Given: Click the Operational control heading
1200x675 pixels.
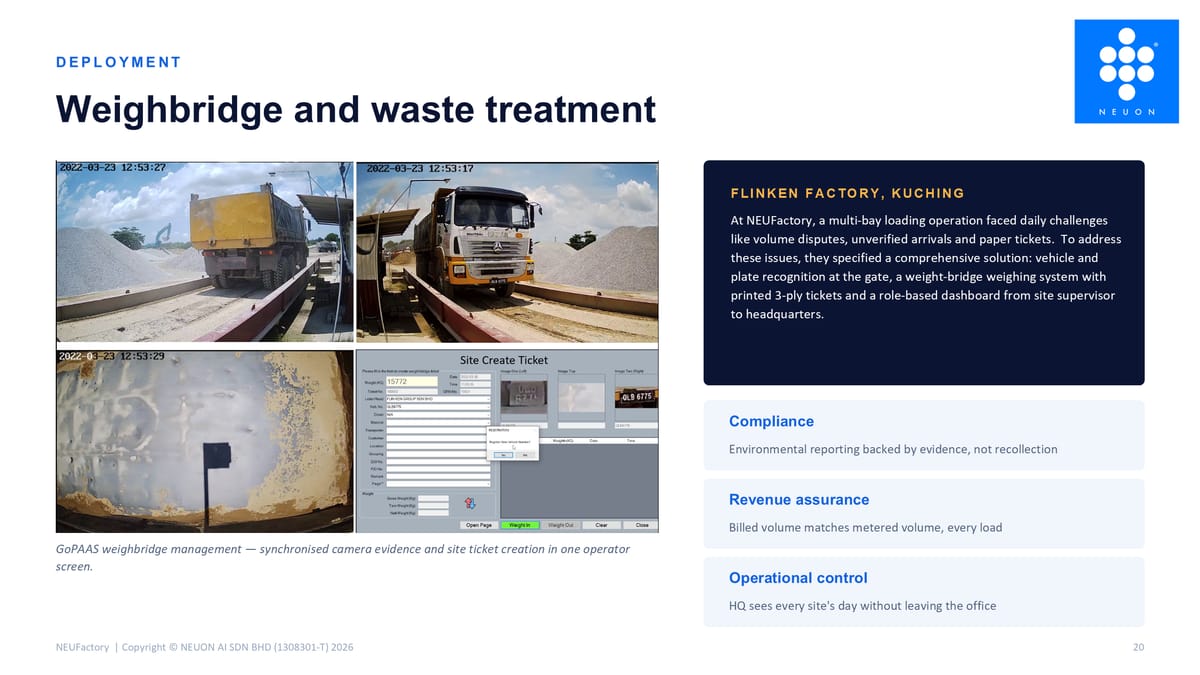Looking at the screenshot, I should coord(798,577).
